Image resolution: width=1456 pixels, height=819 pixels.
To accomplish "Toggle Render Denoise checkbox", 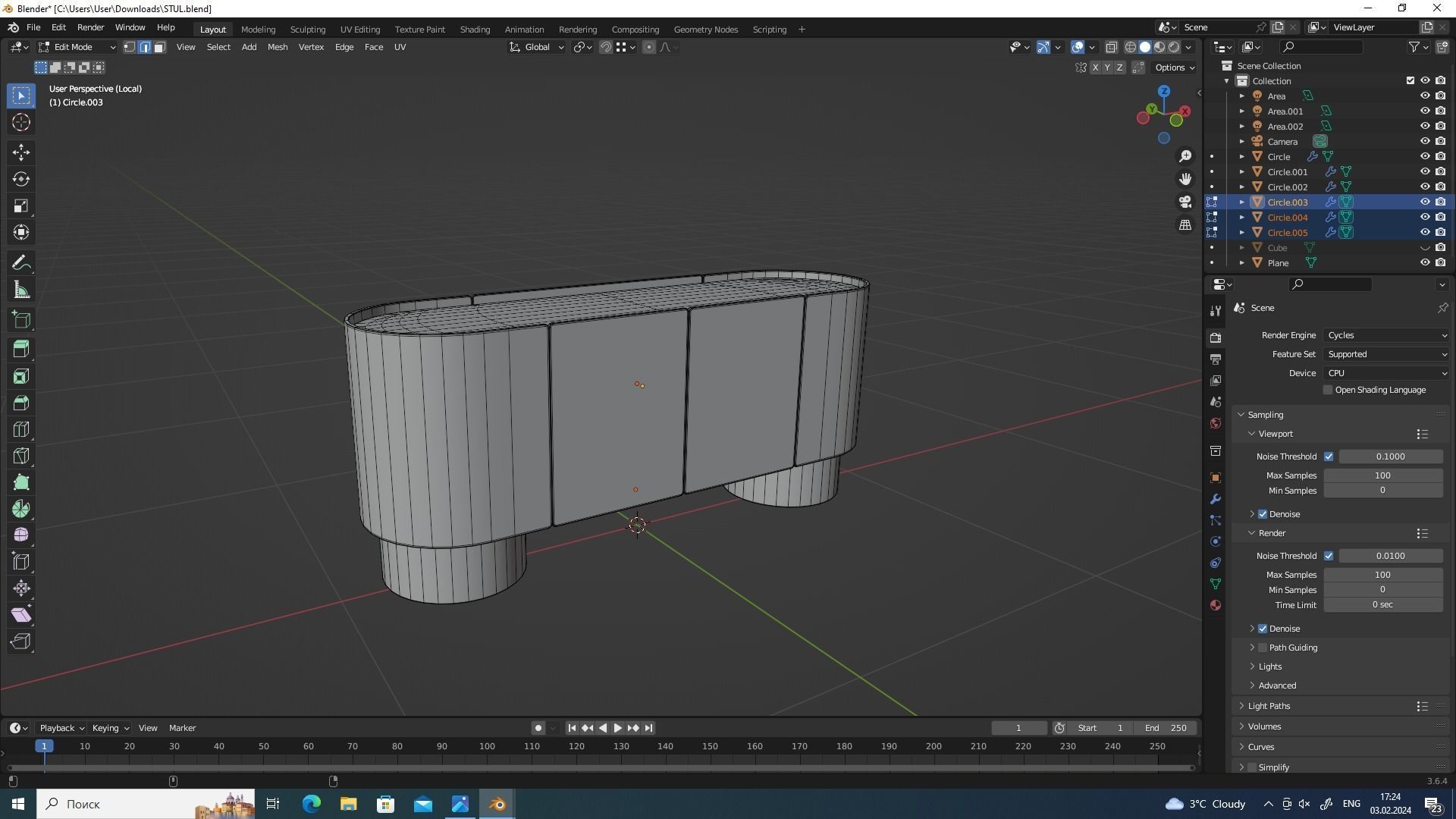I will point(1263,629).
